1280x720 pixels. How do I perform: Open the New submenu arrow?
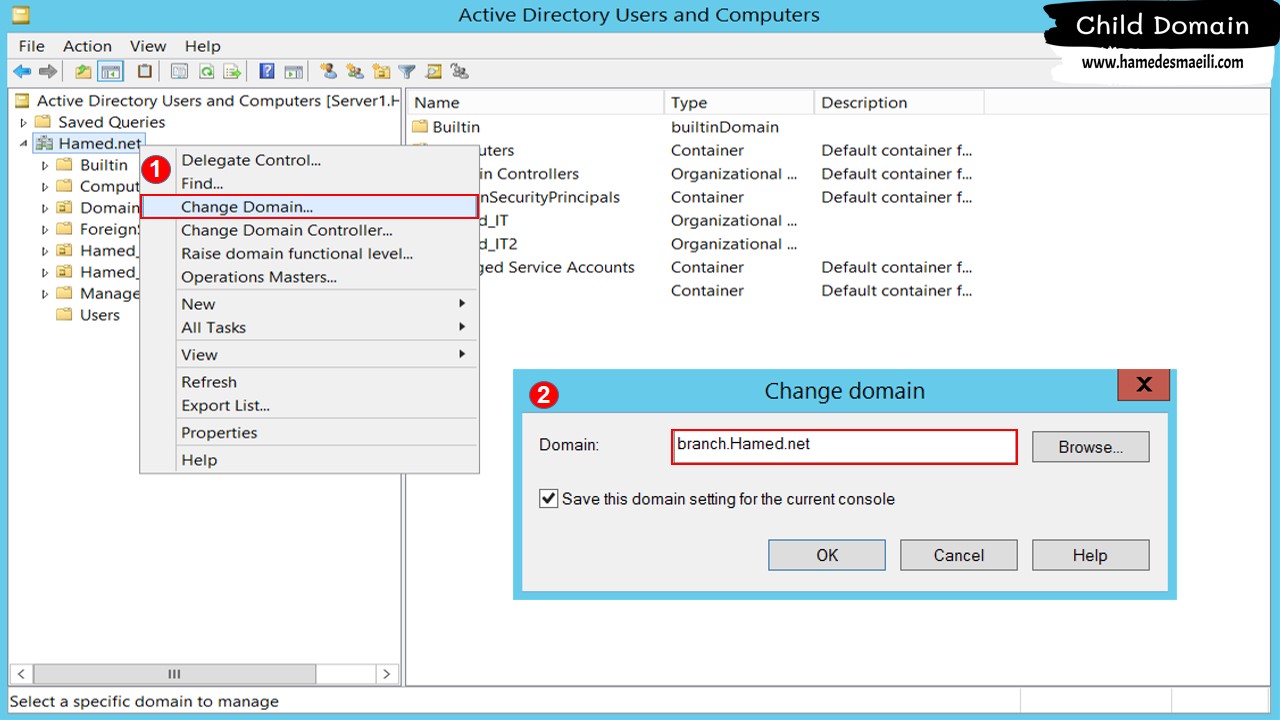coord(462,303)
